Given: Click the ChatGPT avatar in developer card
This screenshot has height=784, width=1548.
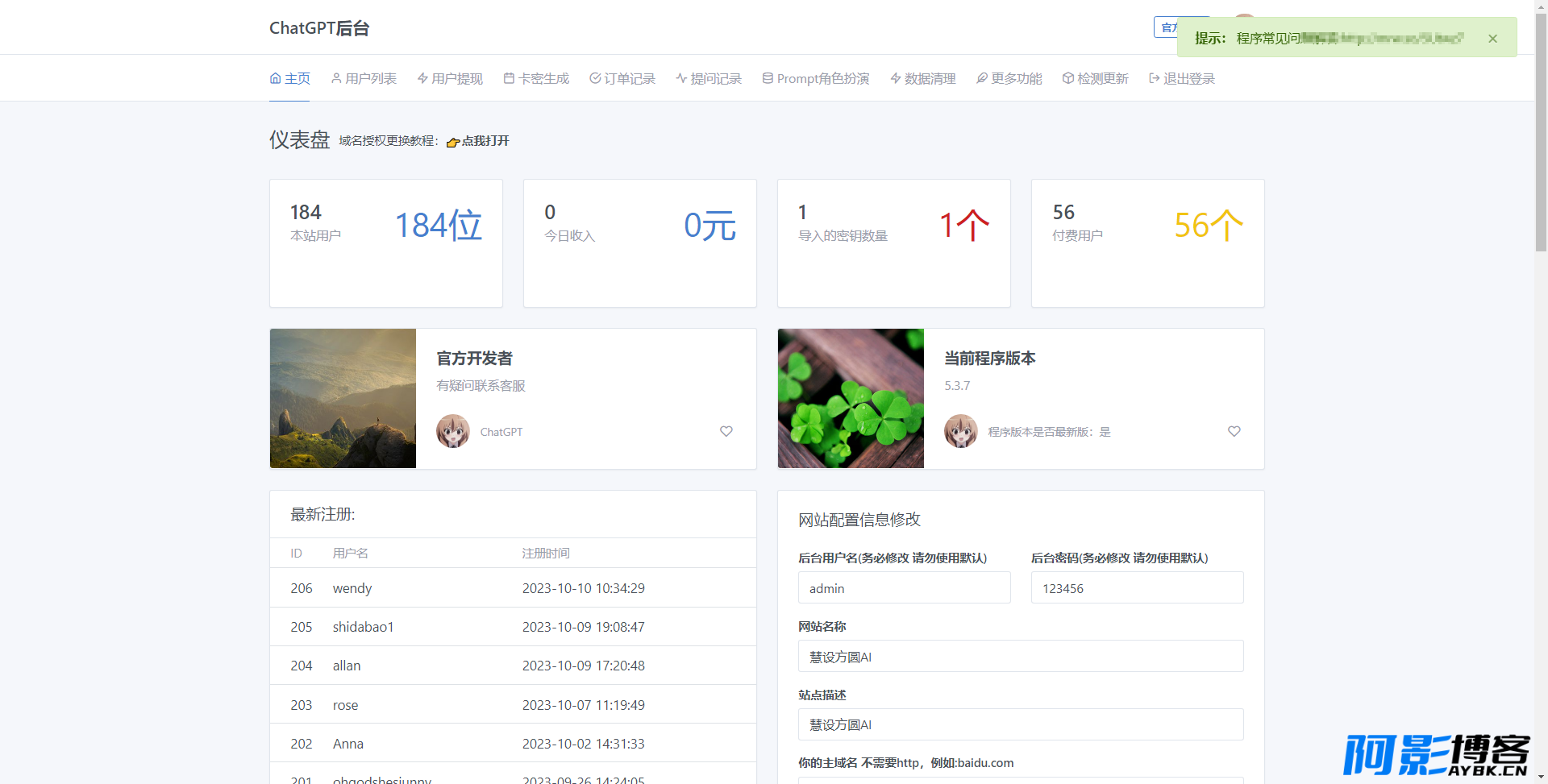Looking at the screenshot, I should [x=453, y=431].
